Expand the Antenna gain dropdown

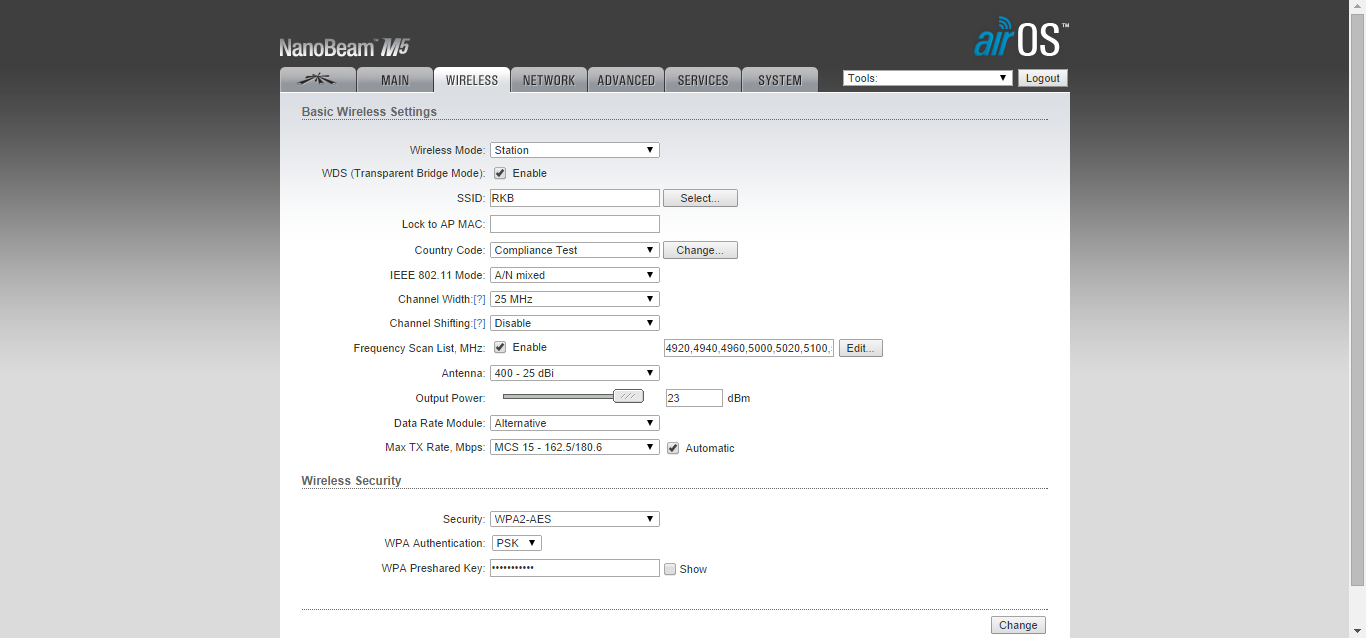[x=574, y=373]
